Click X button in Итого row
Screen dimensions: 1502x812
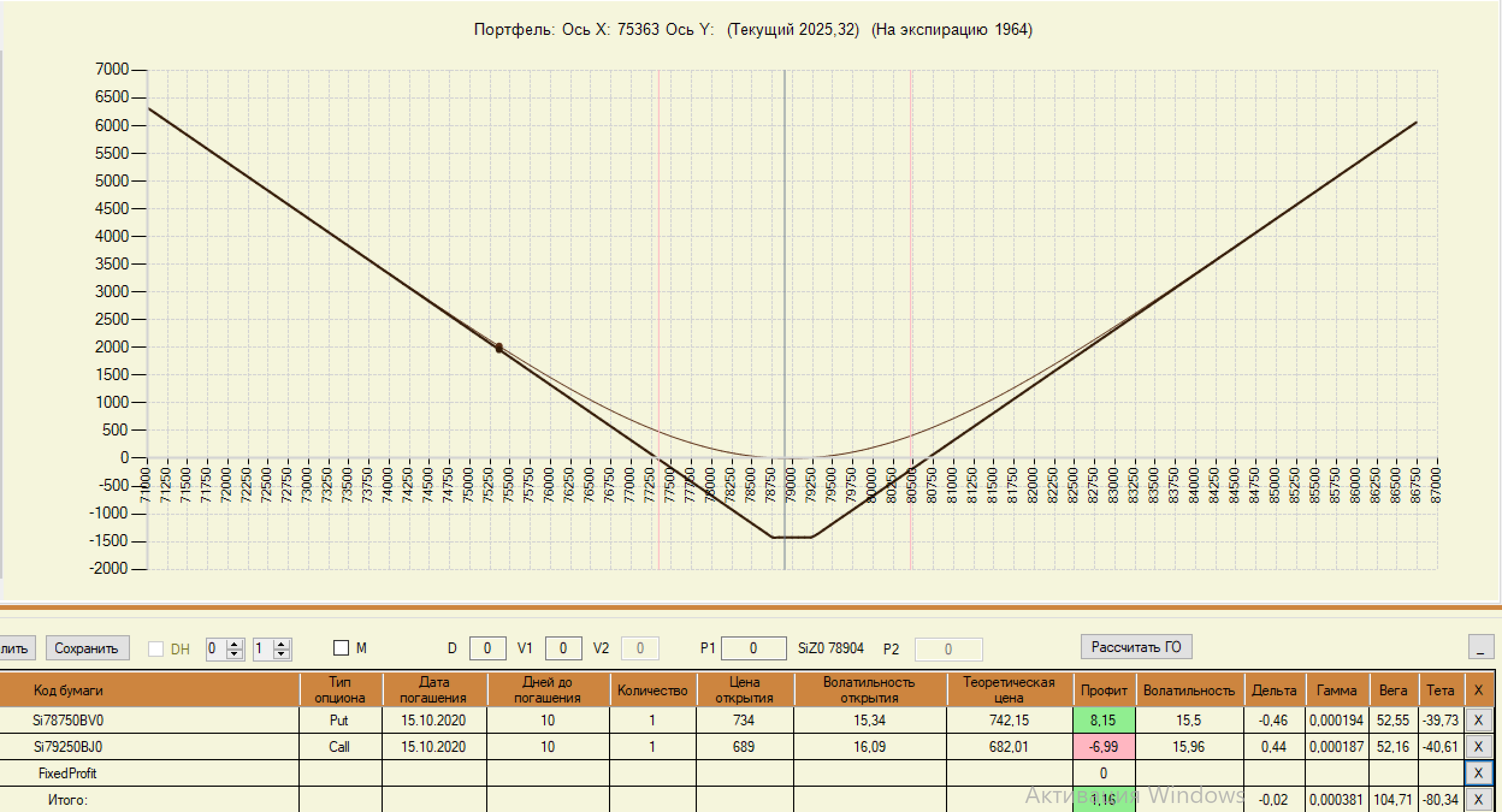[x=1478, y=799]
